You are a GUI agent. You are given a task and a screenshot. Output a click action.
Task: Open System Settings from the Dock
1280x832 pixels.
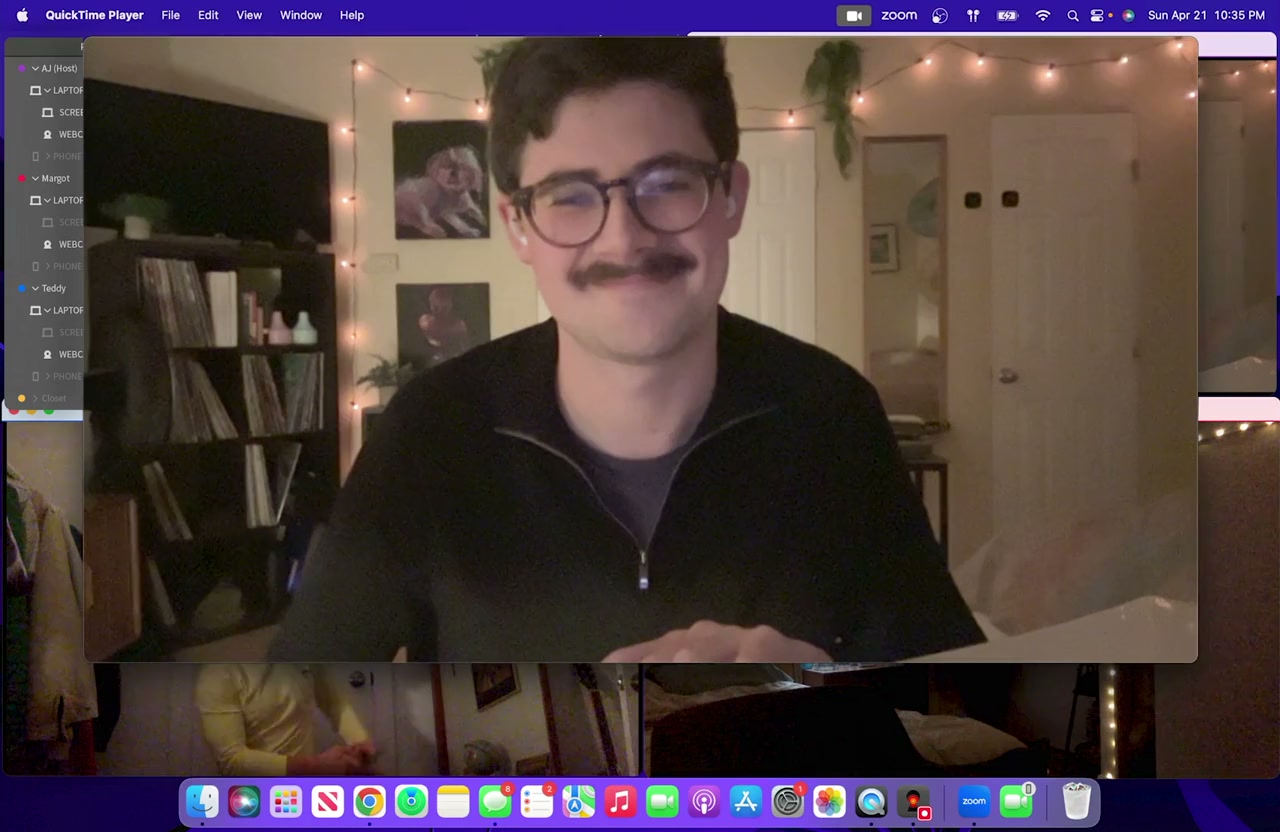pyautogui.click(x=788, y=801)
